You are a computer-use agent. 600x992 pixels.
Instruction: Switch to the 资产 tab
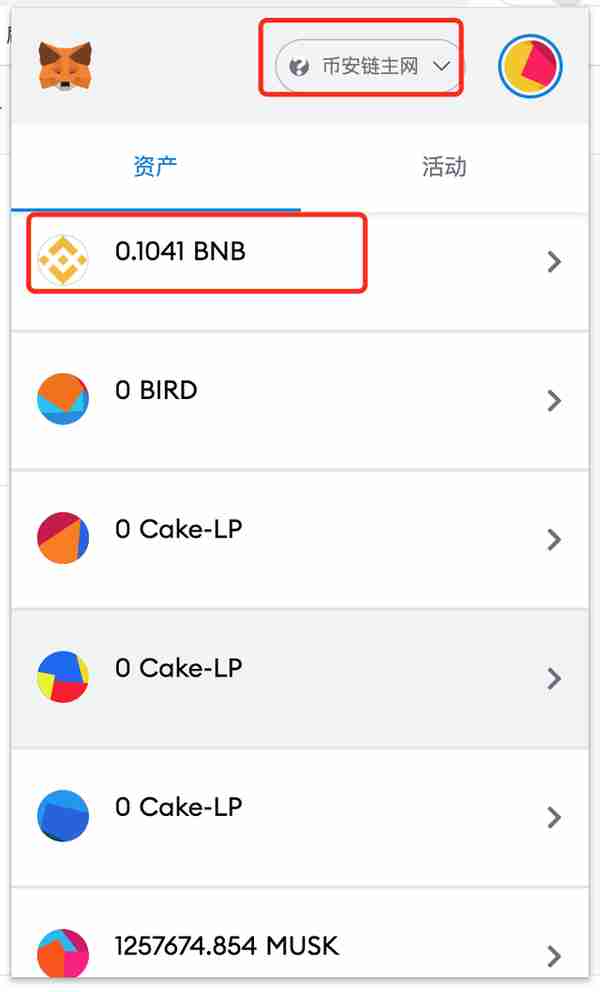coord(155,167)
